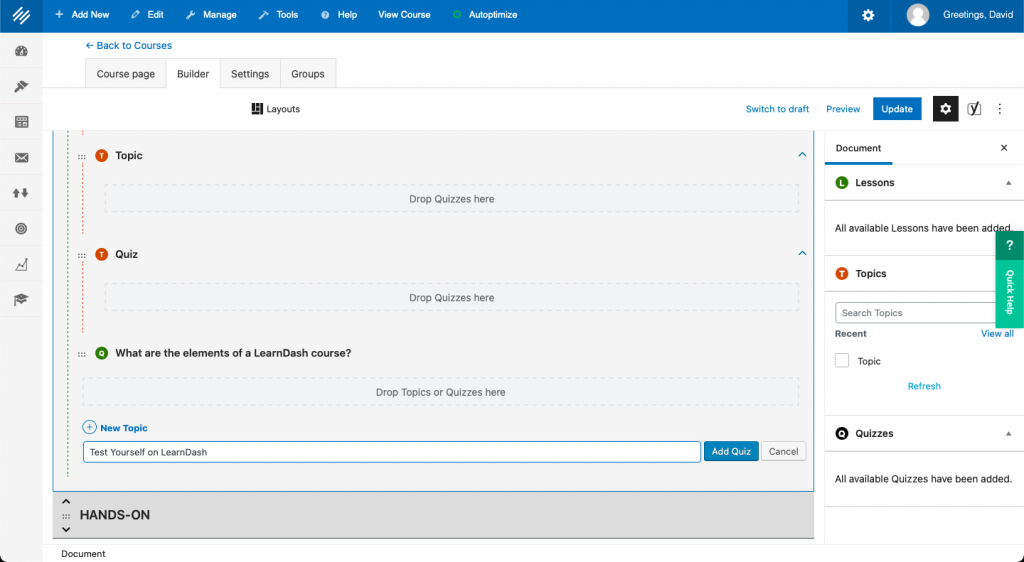Click the graduation cap icon in sidebar
This screenshot has width=1024, height=562.
tap(21, 299)
